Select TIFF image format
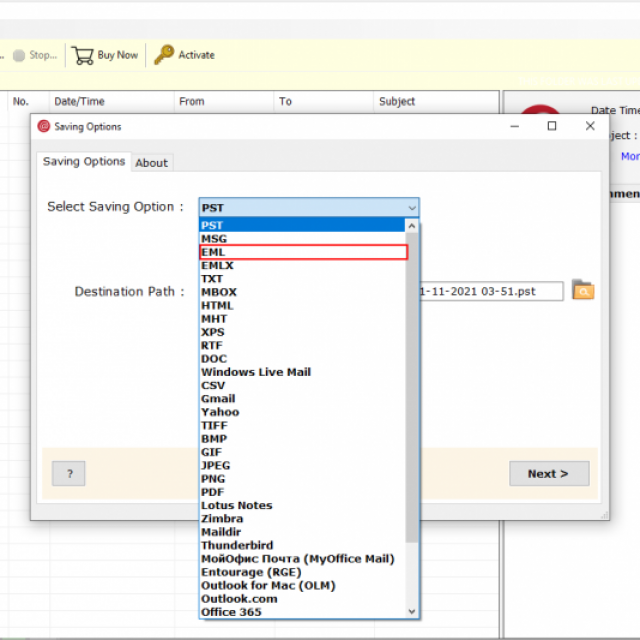The height and width of the screenshot is (640, 640). point(302,426)
